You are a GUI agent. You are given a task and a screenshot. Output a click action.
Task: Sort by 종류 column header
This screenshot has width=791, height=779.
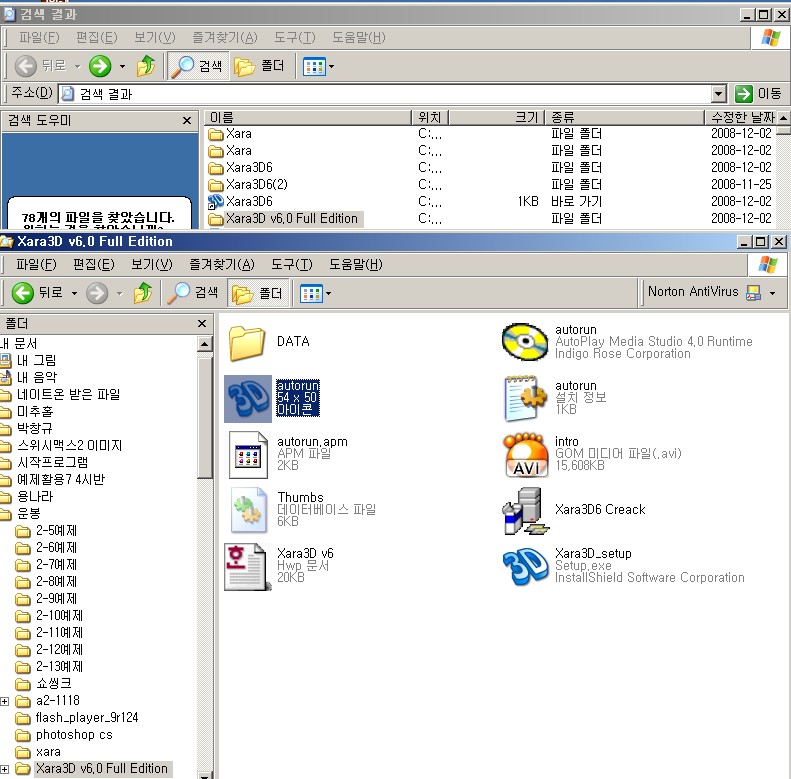click(x=625, y=118)
